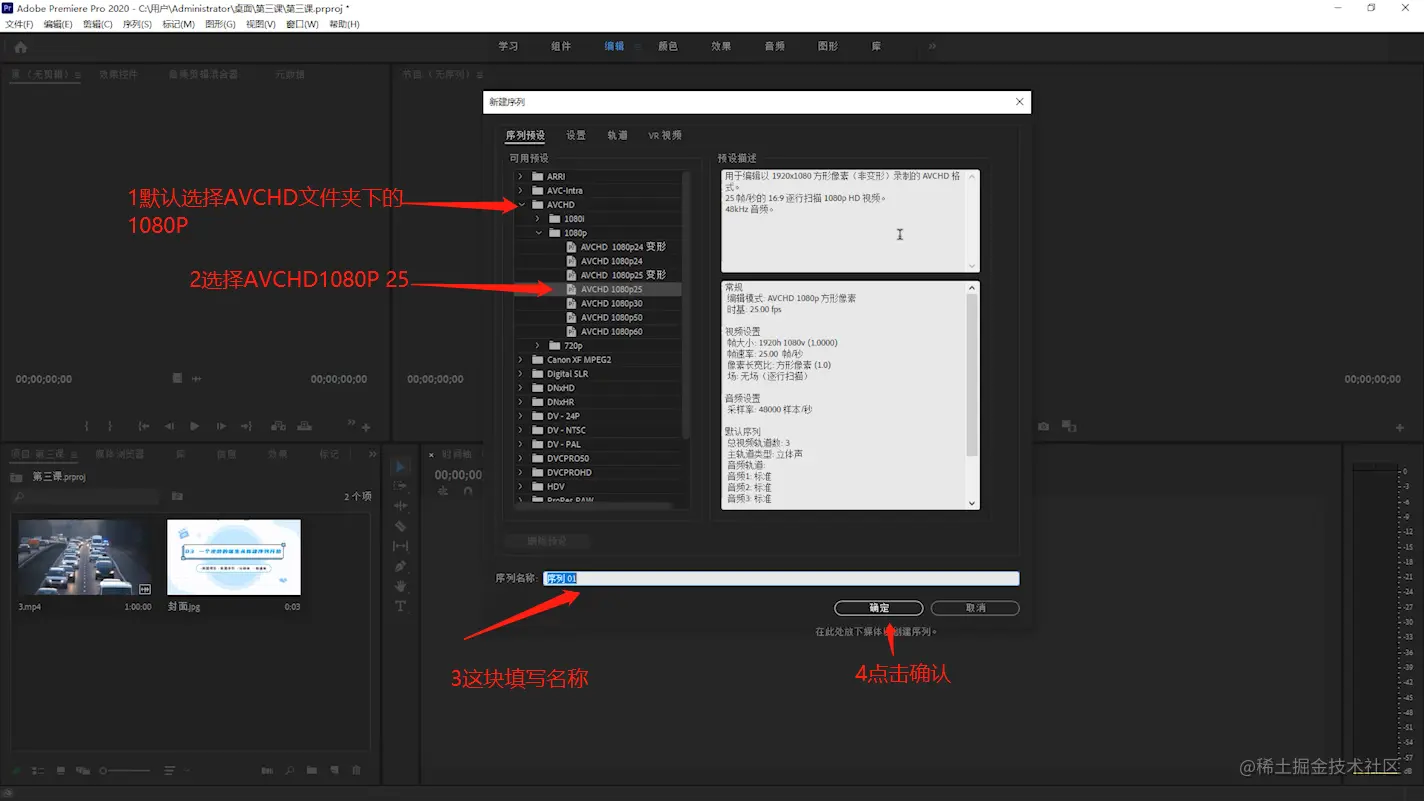
Task: Select the Razor tool
Action: [x=400, y=526]
